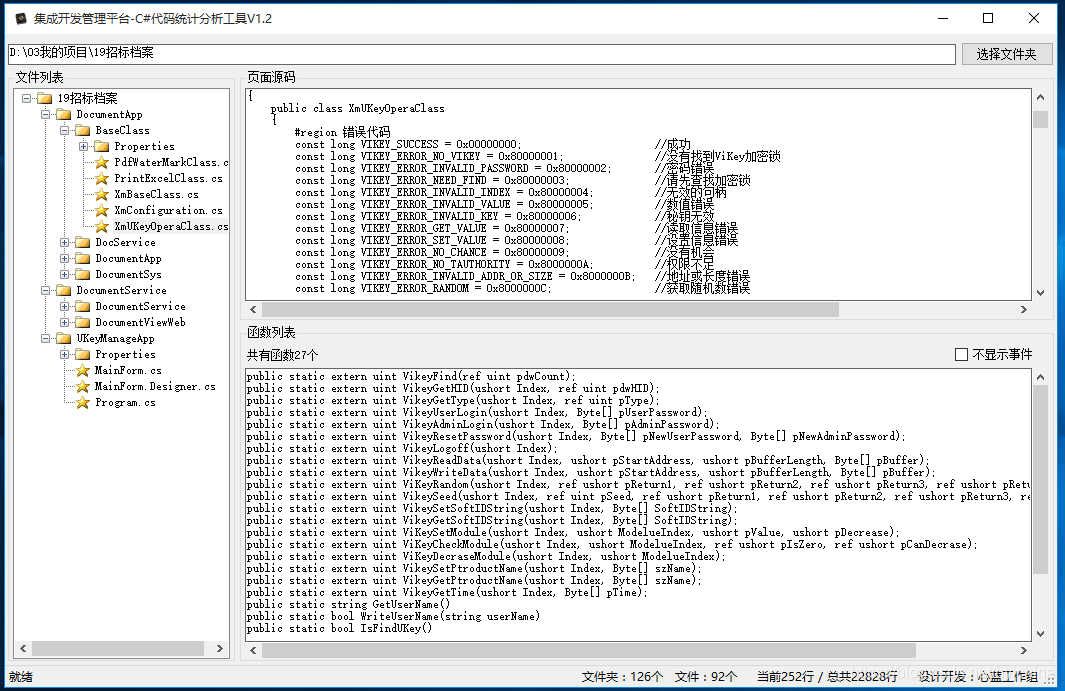1065x691 pixels.
Task: Click function list vertical scrollbar thumb
Action: [x=1041, y=480]
